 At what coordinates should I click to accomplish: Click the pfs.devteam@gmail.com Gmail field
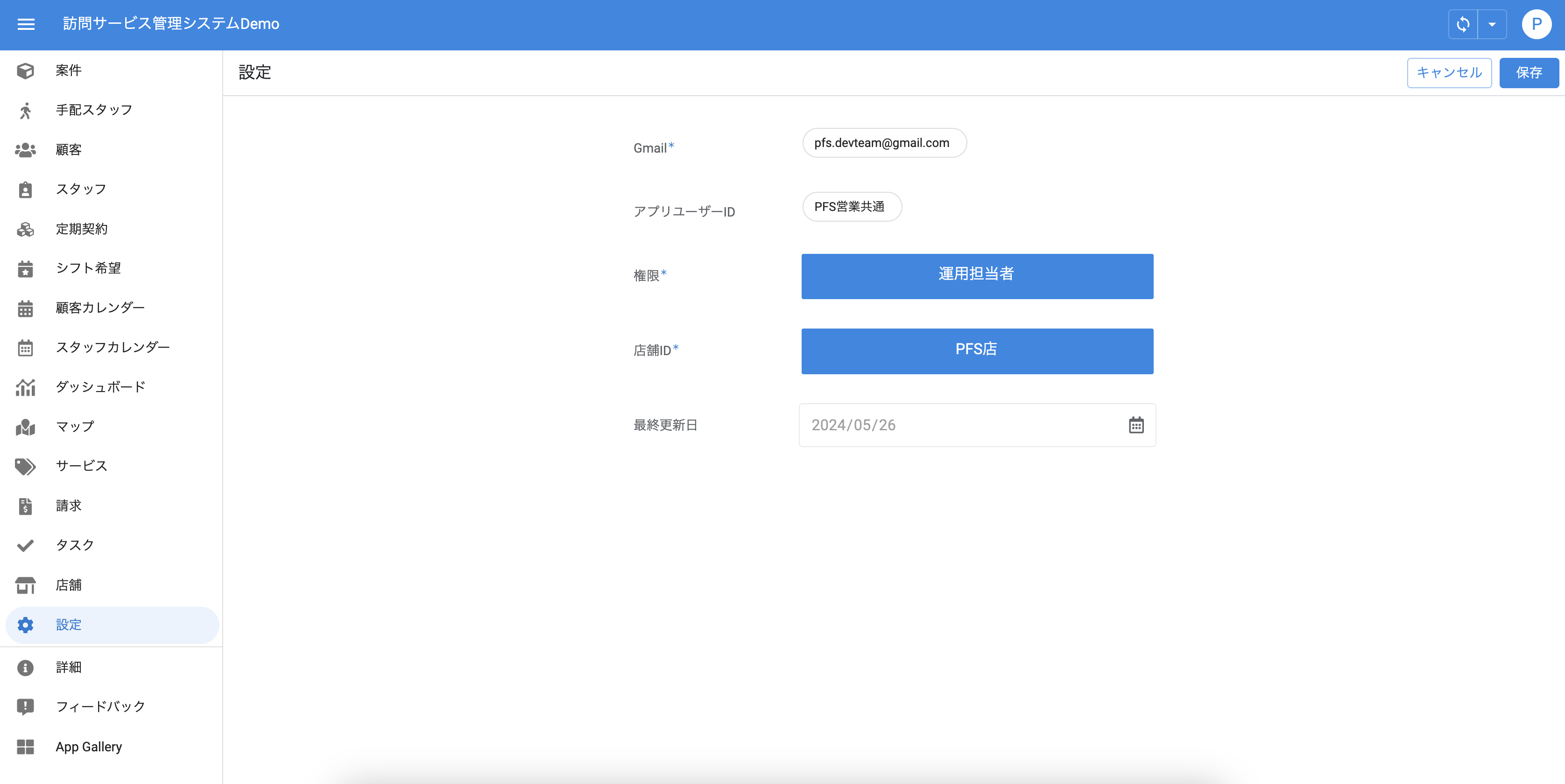884,143
